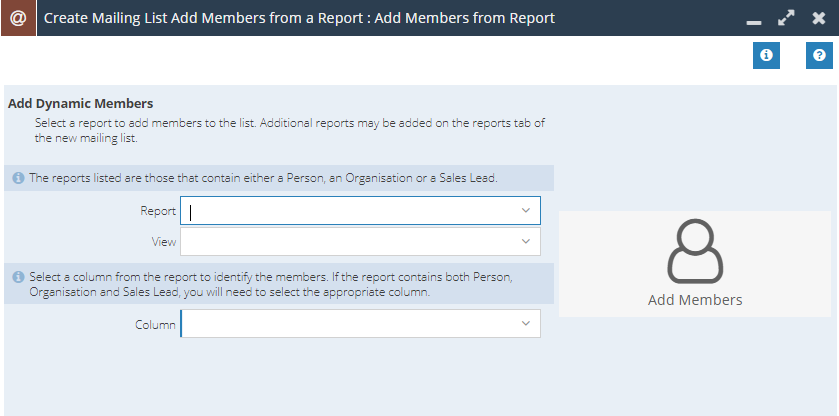Click the Column field label

pyautogui.click(x=155, y=324)
